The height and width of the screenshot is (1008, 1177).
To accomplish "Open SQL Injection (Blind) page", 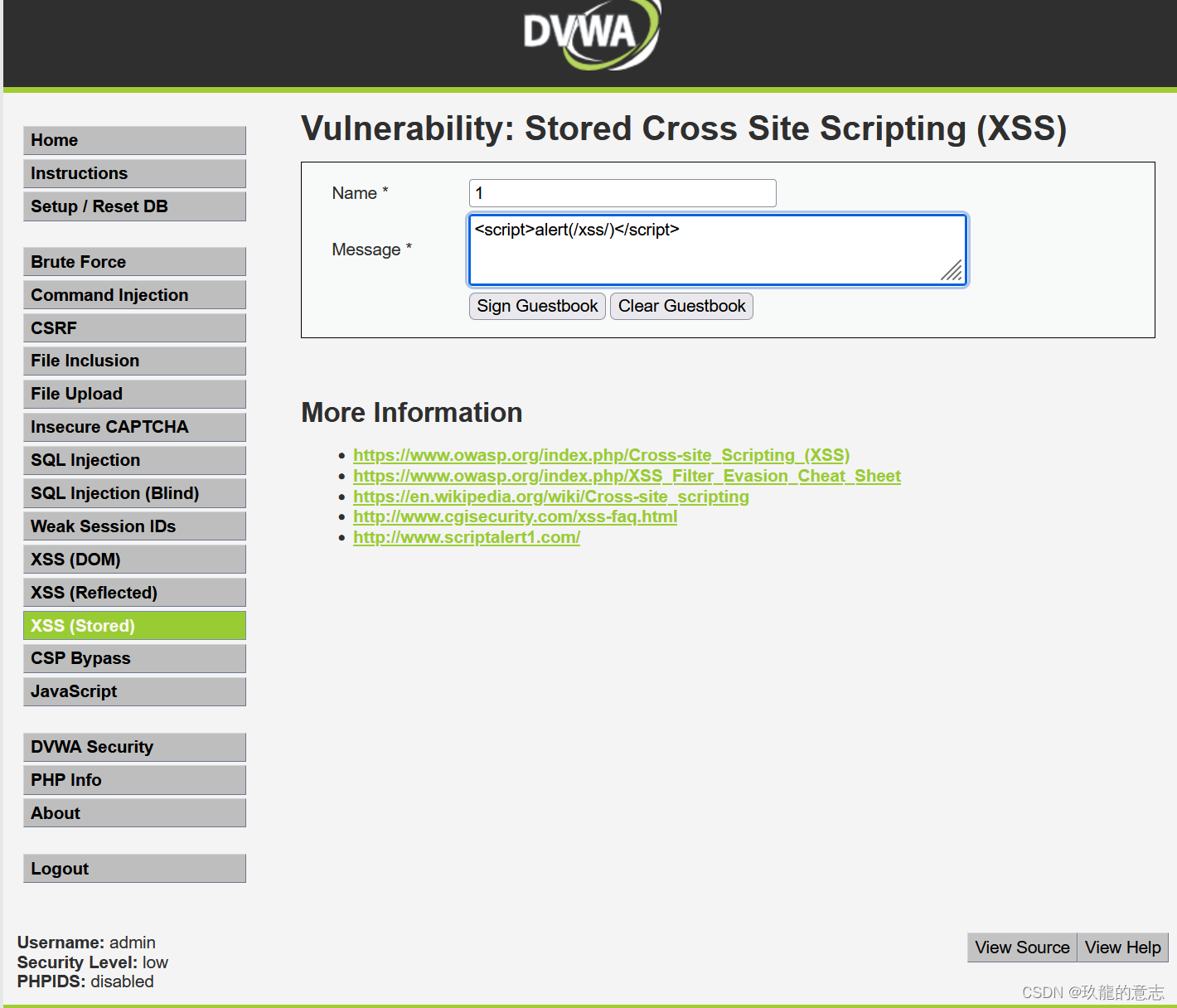I will pos(134,493).
